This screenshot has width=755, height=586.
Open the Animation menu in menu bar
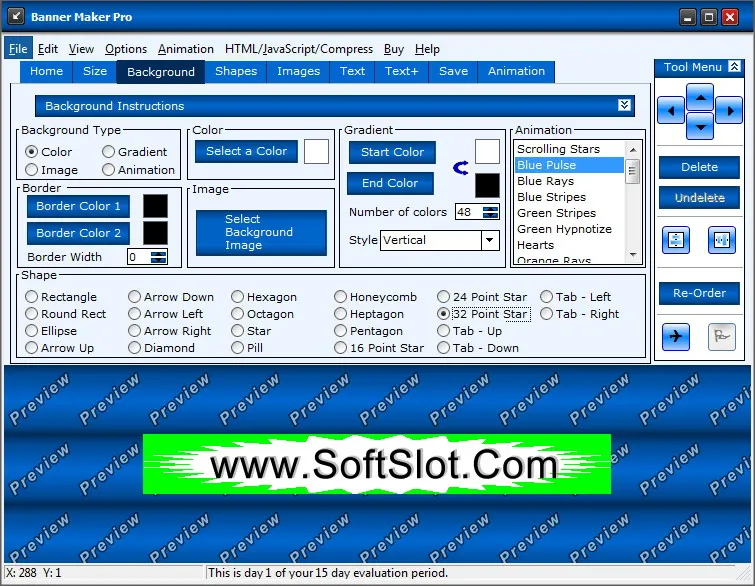coord(186,49)
